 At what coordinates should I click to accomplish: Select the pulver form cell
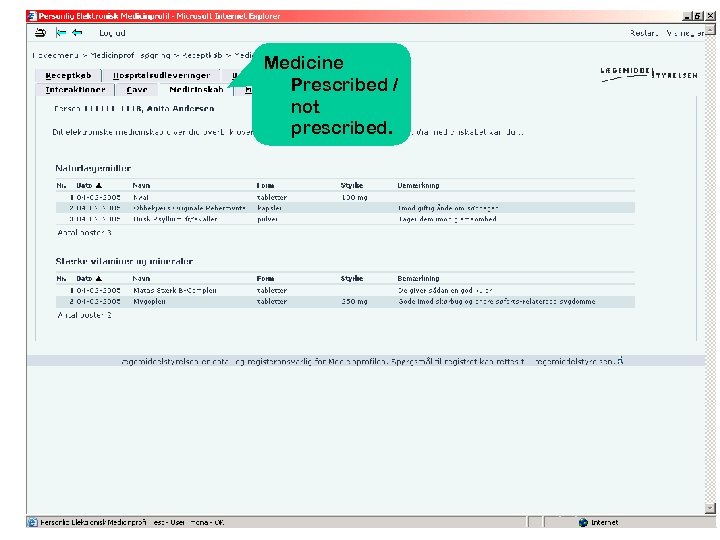(267, 219)
